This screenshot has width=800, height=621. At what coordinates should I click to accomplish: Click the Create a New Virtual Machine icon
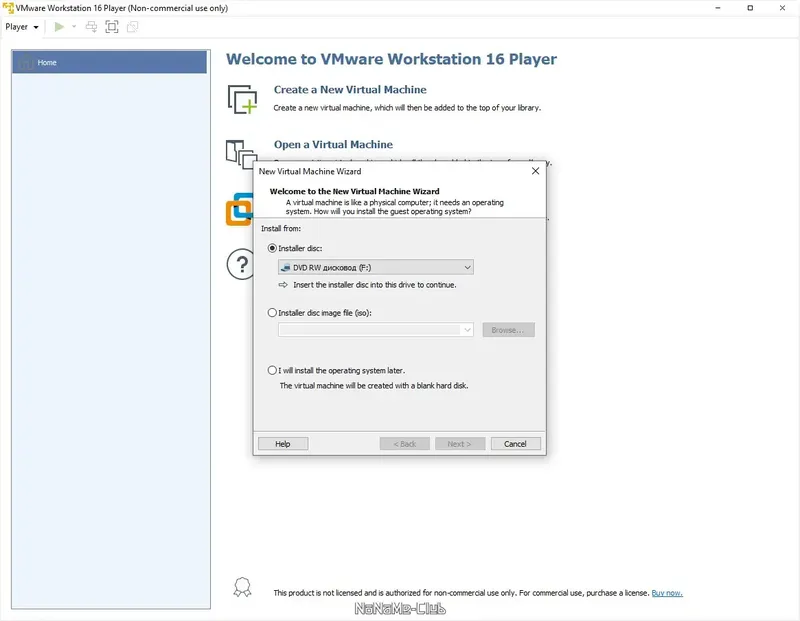242,100
